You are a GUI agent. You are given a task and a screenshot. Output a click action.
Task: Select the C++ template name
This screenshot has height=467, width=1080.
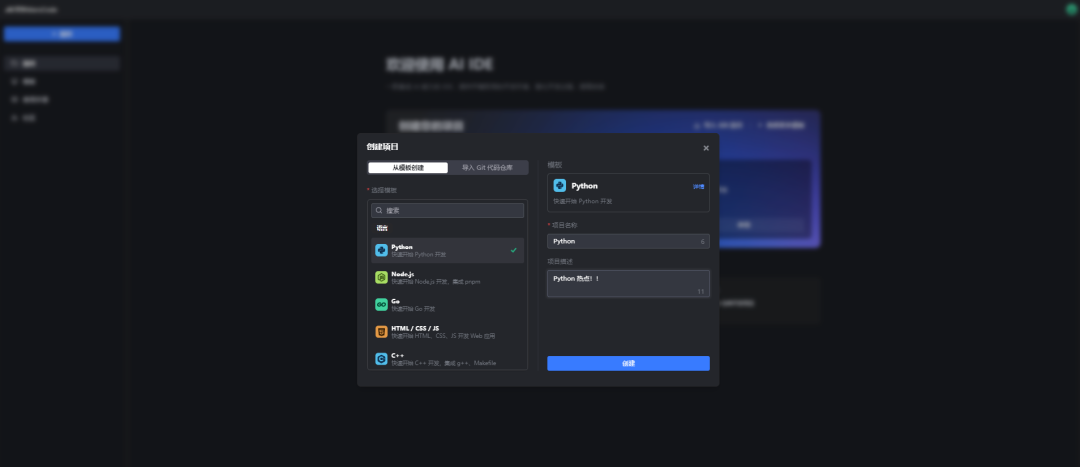397,355
